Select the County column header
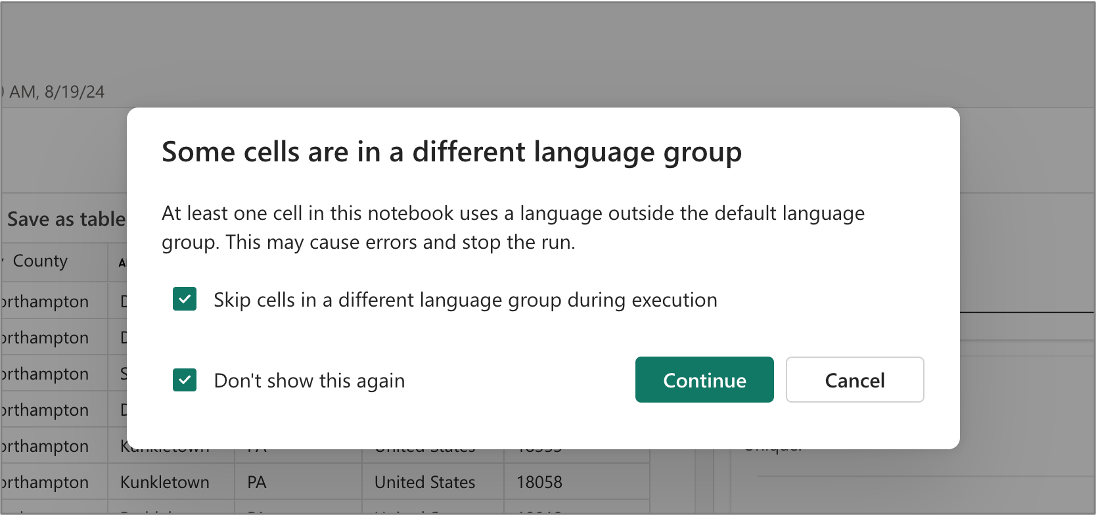Viewport: 1096px width, 516px height. click(40, 261)
